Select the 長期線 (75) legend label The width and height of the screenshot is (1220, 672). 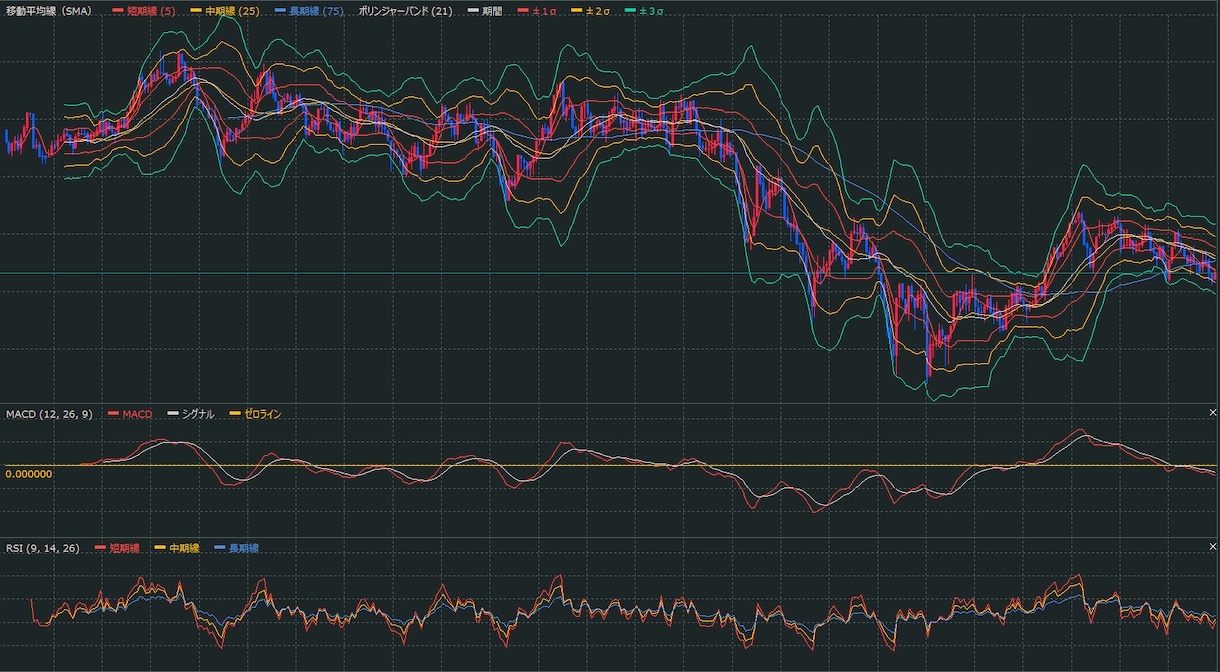click(317, 11)
